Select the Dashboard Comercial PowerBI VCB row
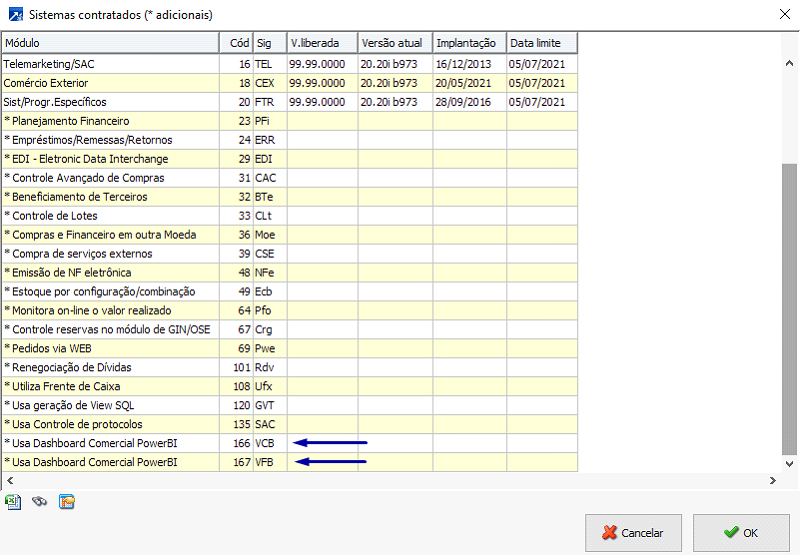 pos(110,443)
